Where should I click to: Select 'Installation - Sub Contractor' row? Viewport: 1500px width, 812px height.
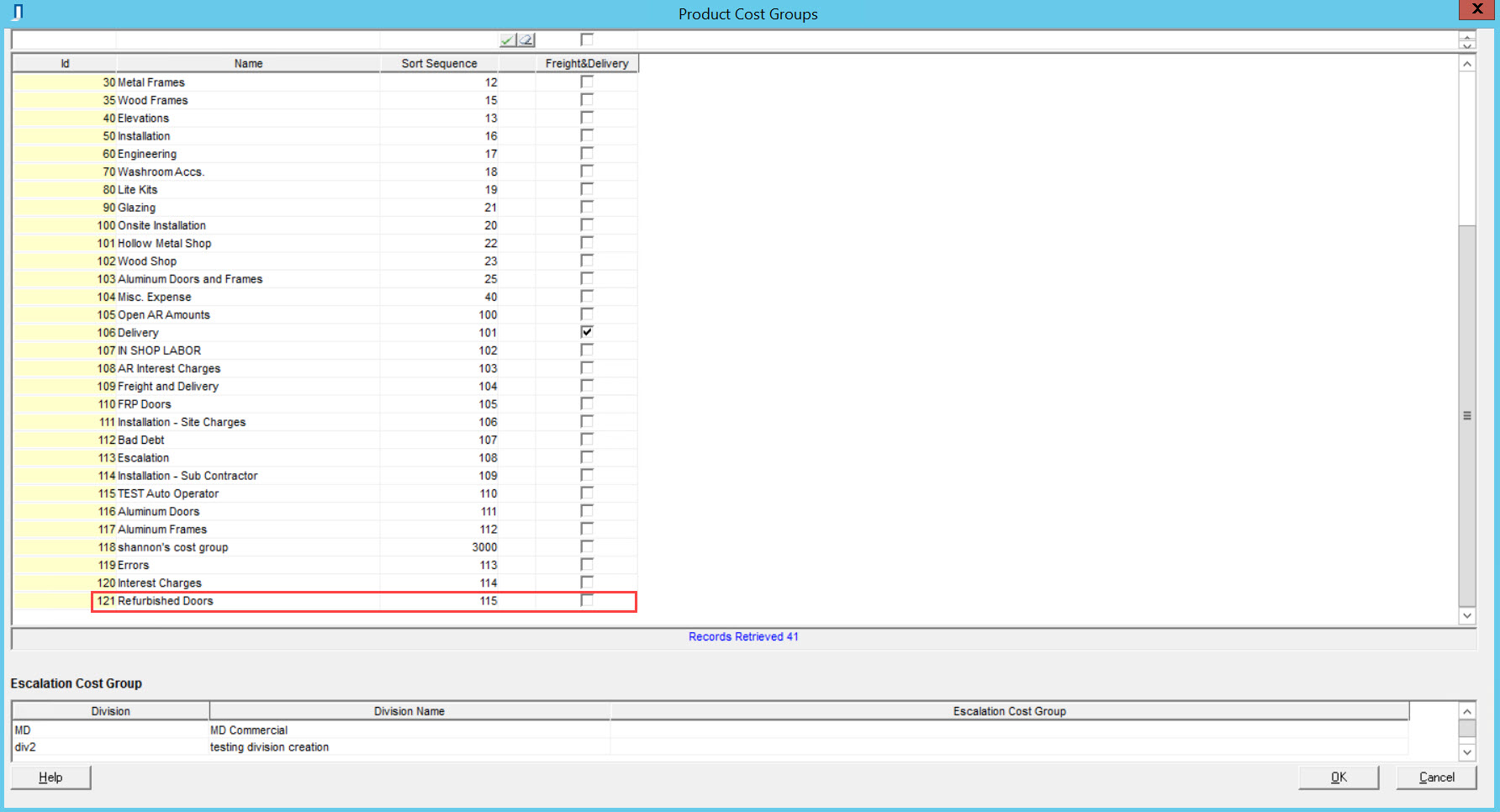(325, 476)
